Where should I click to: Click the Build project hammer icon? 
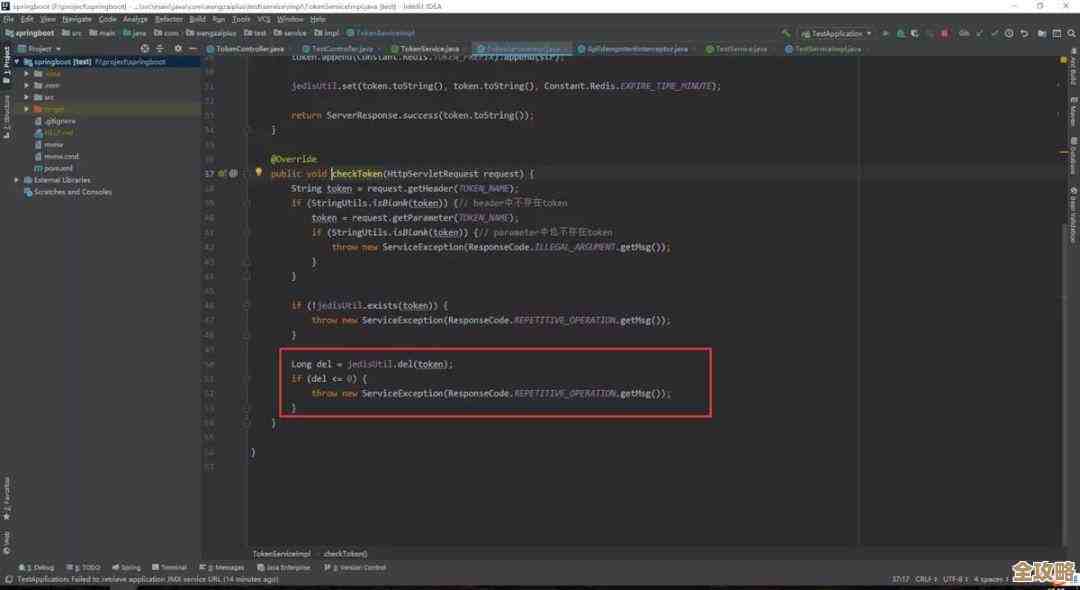[x=785, y=33]
